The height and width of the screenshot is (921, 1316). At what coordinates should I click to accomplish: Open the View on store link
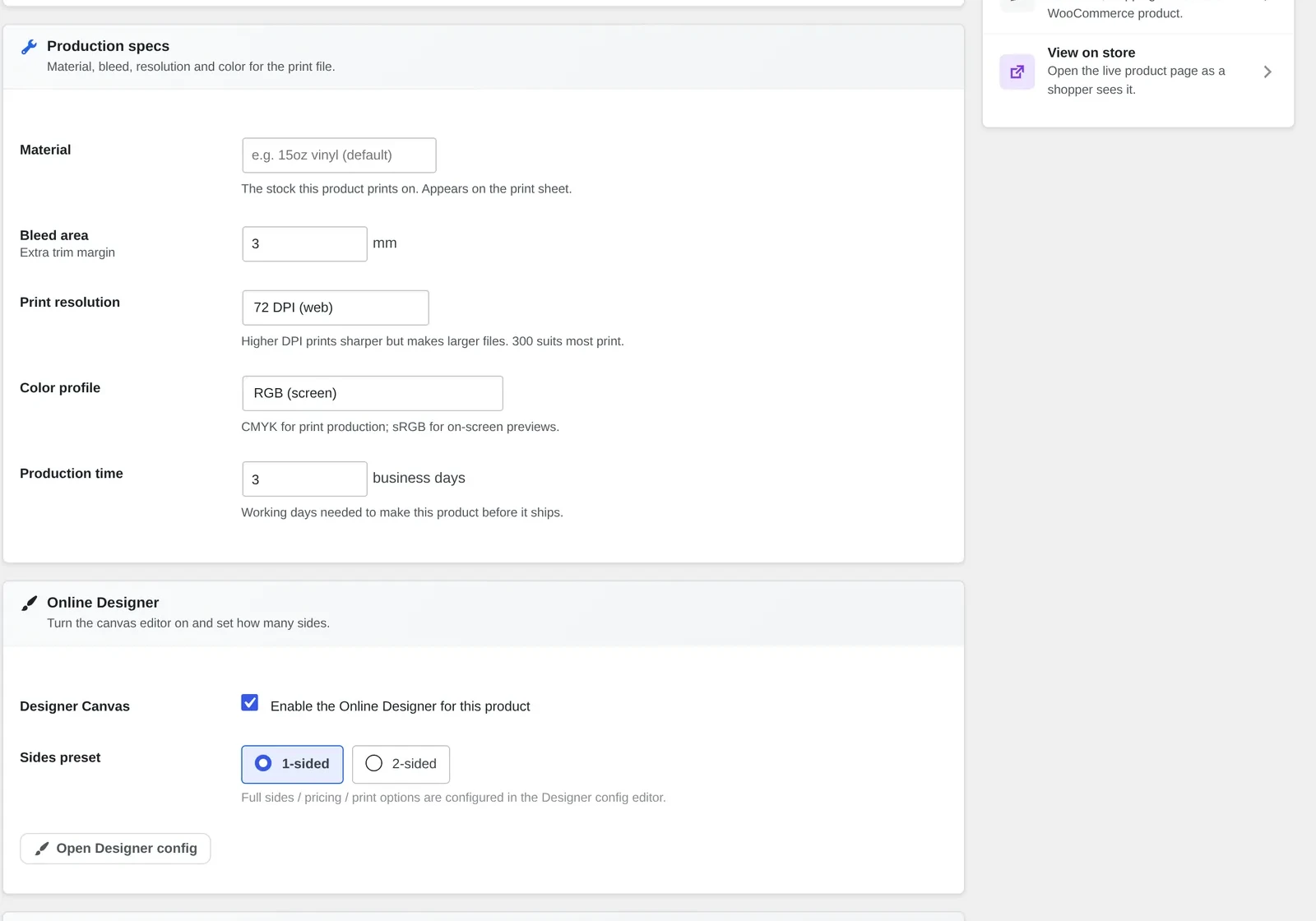1138,72
